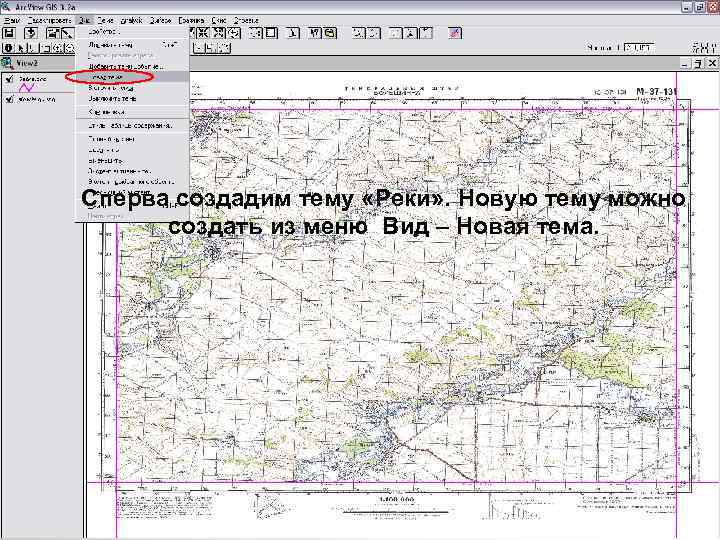Click the View2 window title bar
Viewport: 720px width, 540px height.
click(x=340, y=63)
